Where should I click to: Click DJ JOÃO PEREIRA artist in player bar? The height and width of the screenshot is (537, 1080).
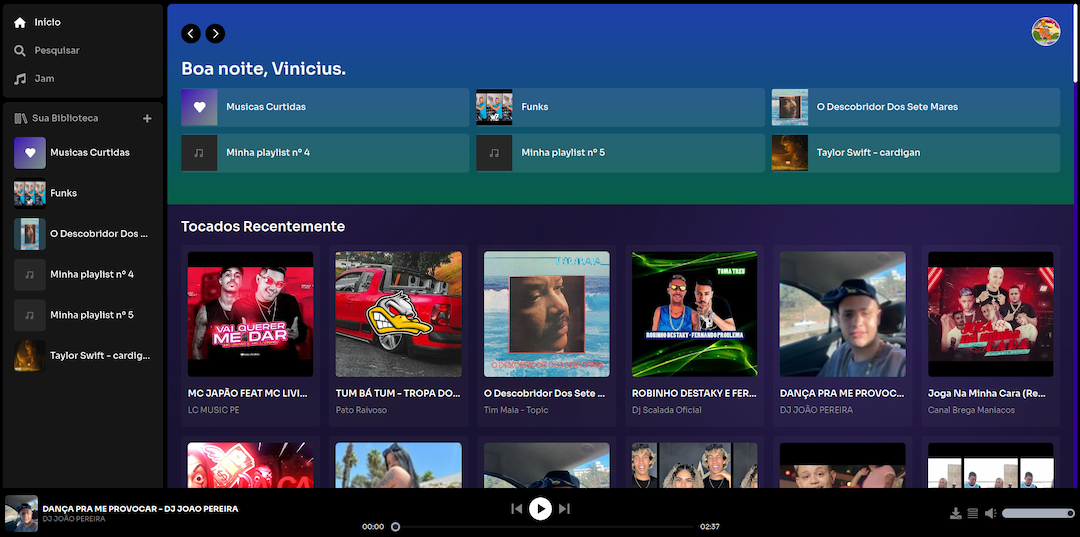click(74, 519)
